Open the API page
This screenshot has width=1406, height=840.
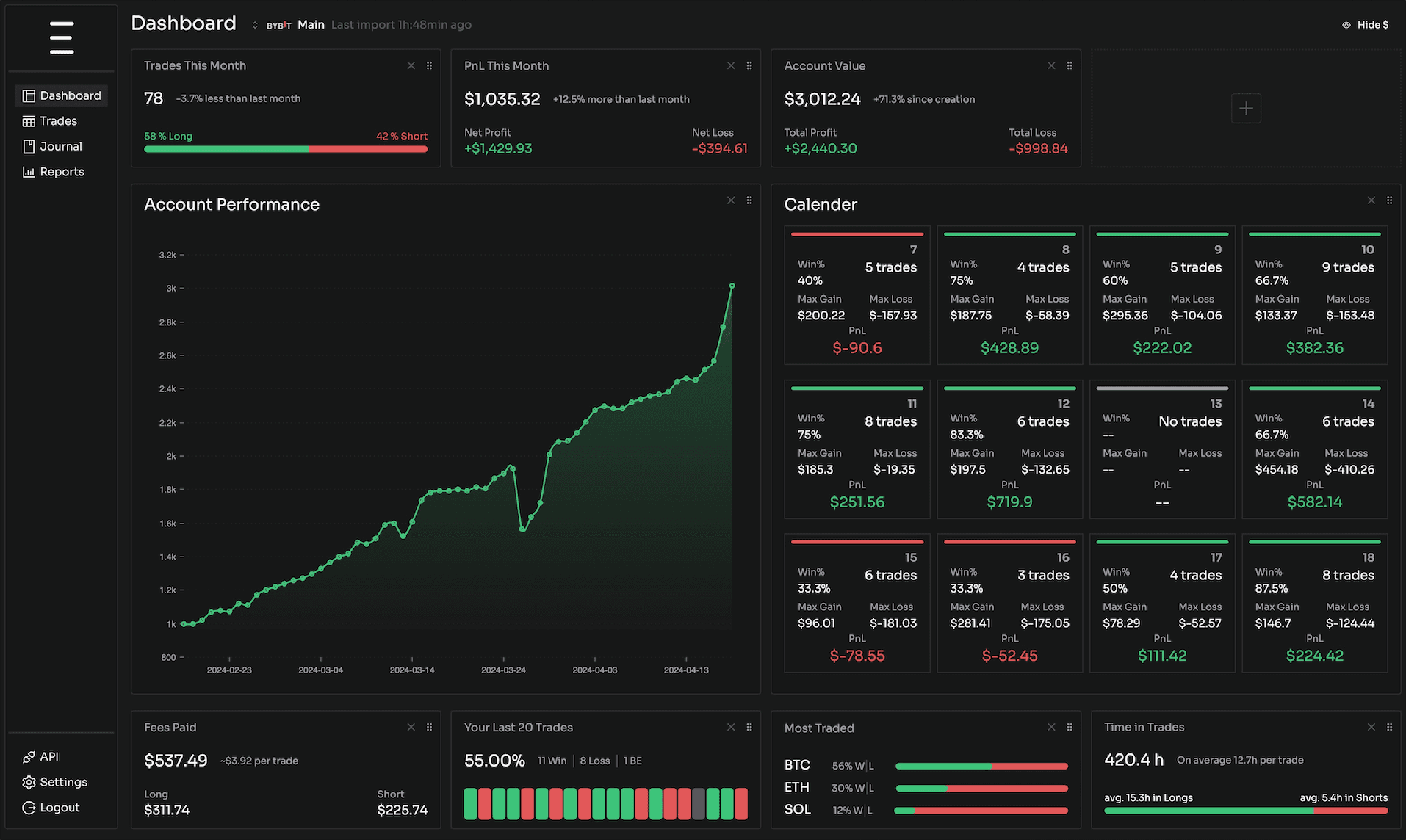pyautogui.click(x=40, y=756)
